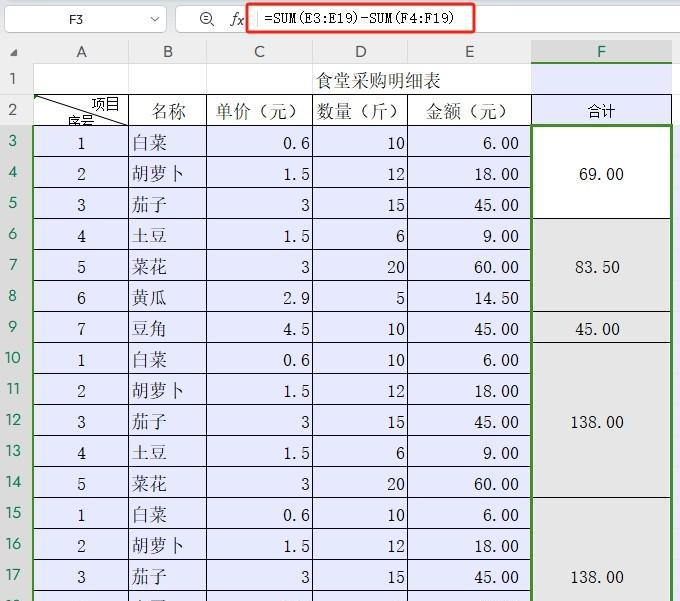Select column D header
The height and width of the screenshot is (601, 680).
click(x=360, y=52)
